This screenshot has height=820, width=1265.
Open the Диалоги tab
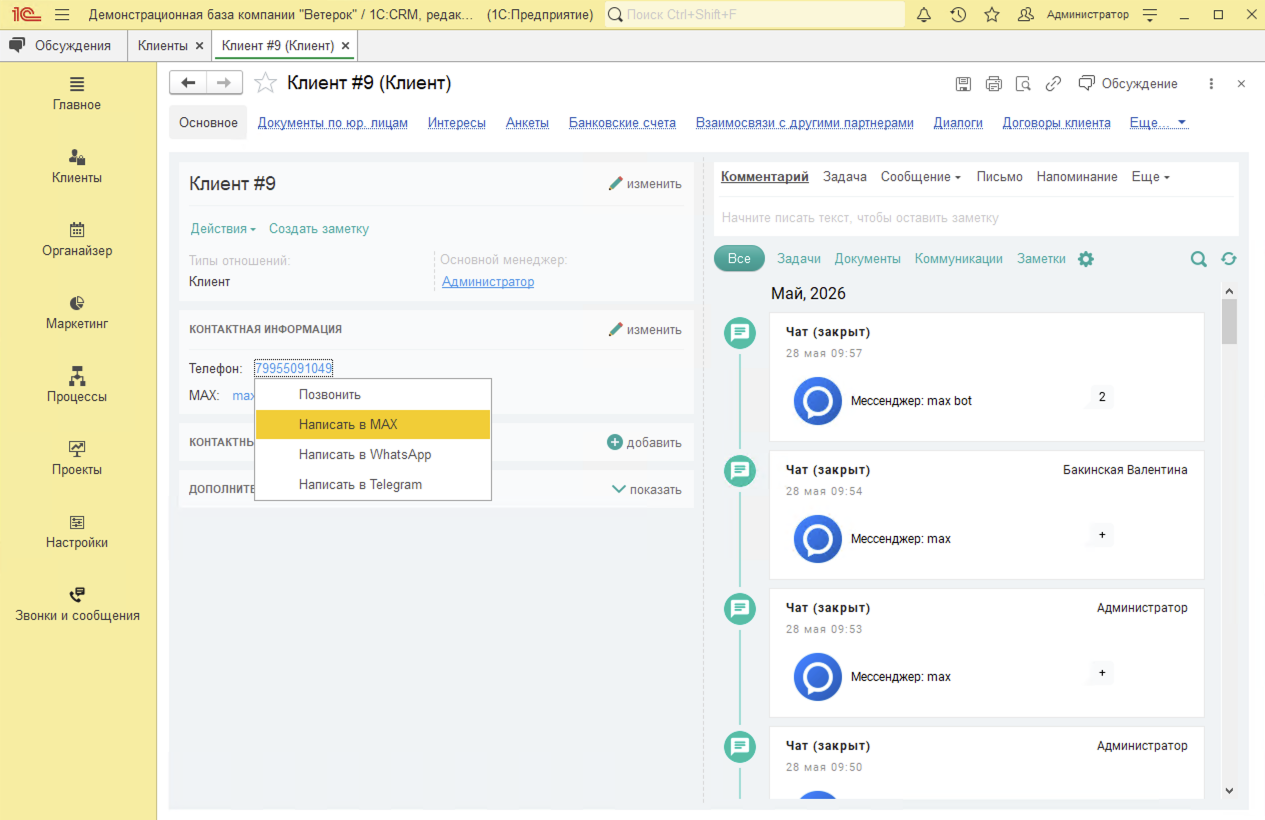click(958, 123)
